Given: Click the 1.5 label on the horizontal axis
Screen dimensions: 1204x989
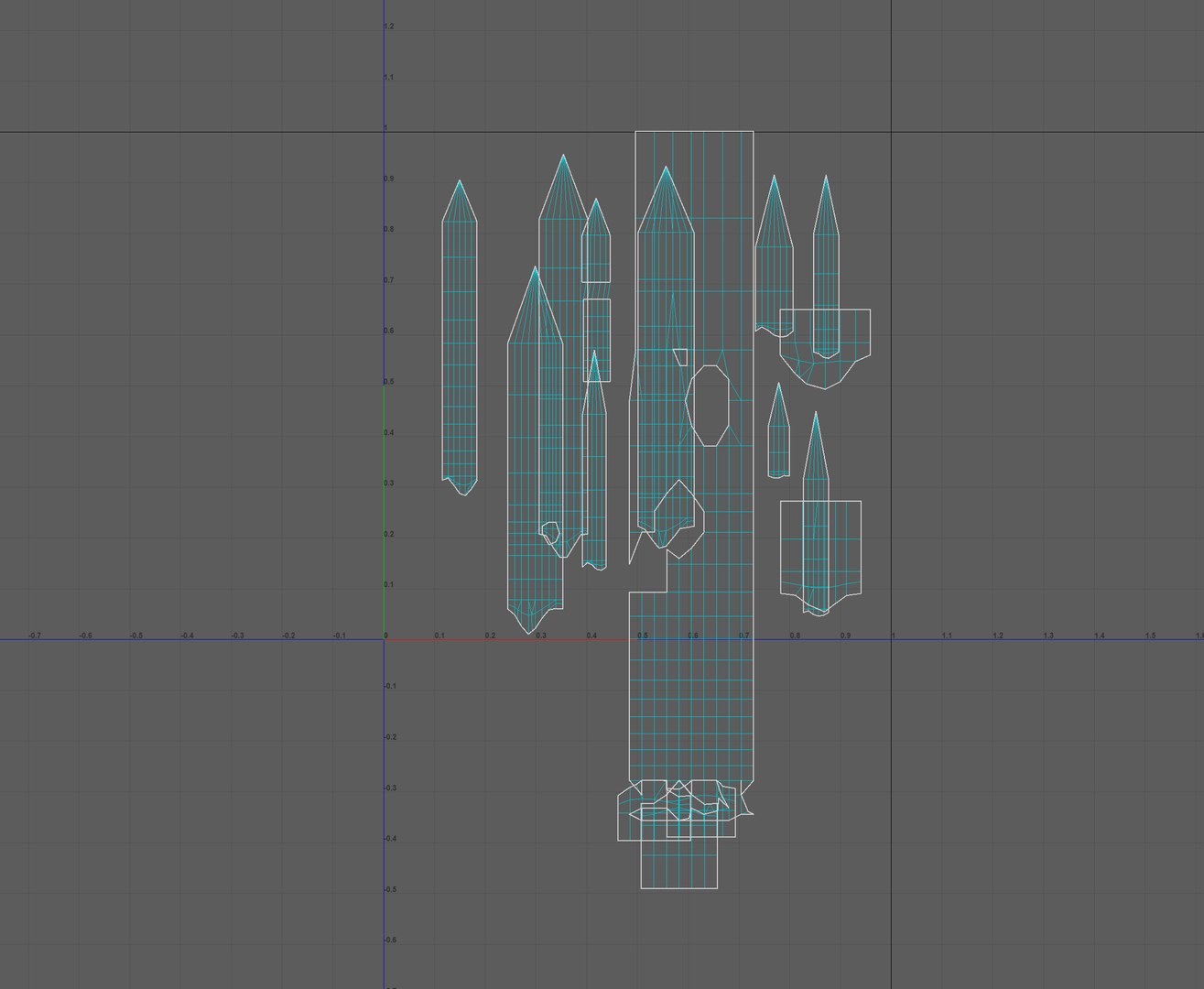Looking at the screenshot, I should pyautogui.click(x=1150, y=636).
